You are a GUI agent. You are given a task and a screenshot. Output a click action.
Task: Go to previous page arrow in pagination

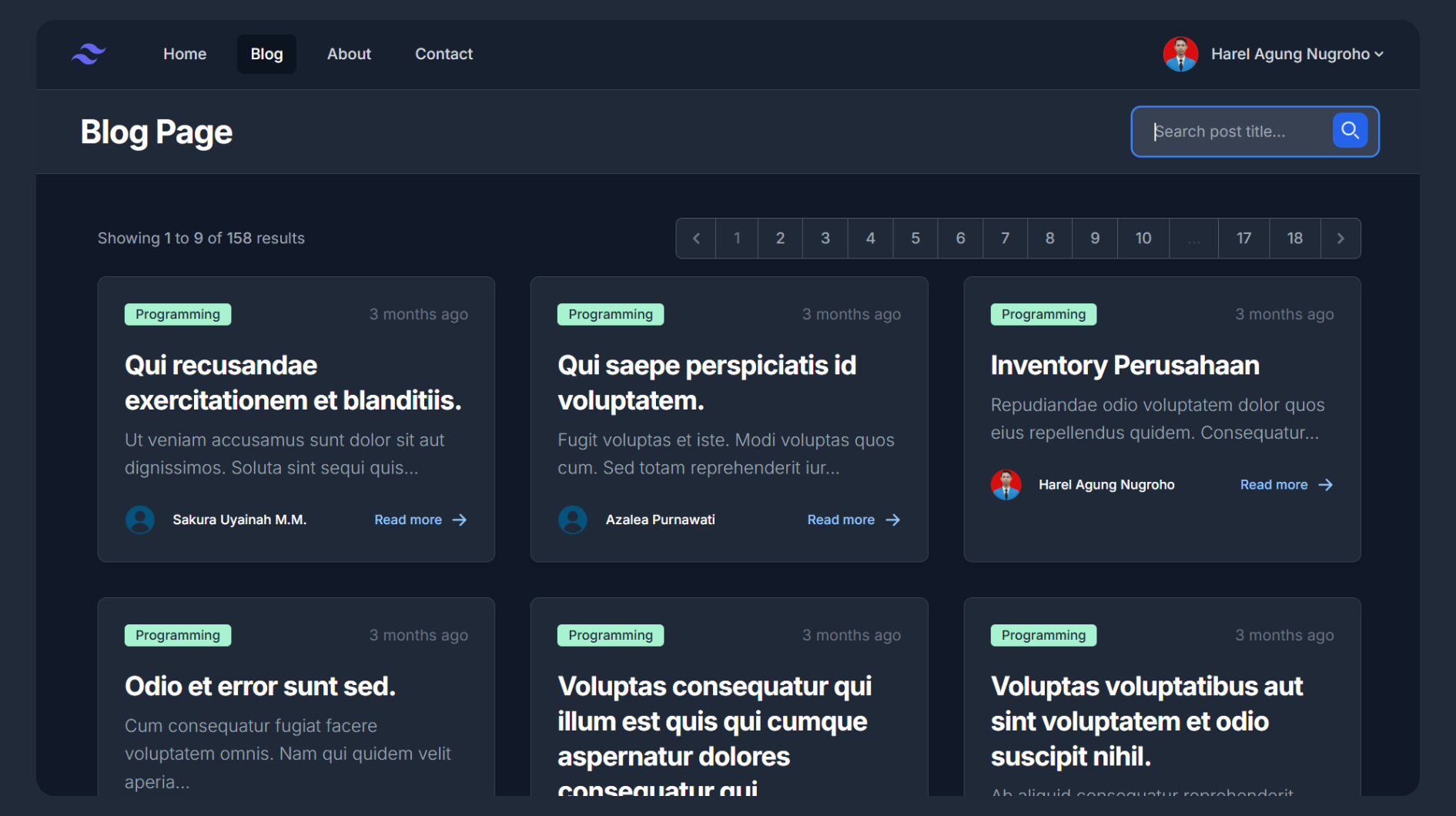(x=696, y=239)
